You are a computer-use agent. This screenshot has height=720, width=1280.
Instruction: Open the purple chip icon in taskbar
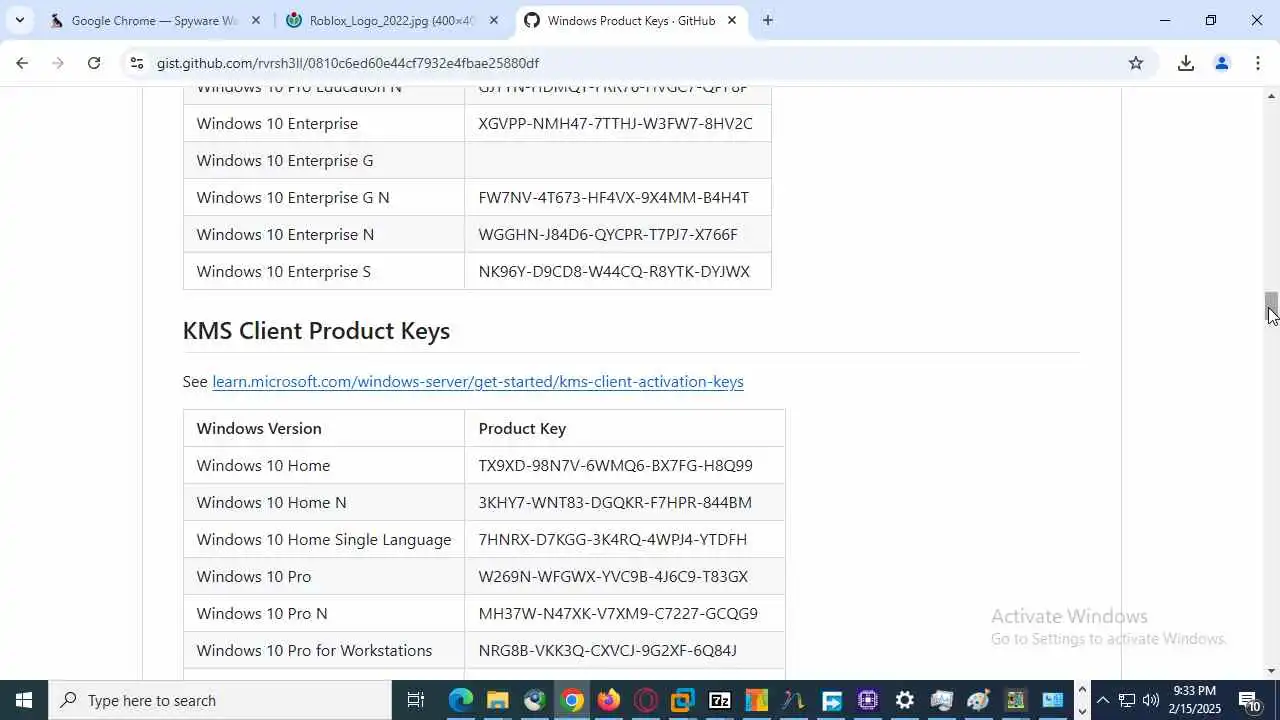868,700
